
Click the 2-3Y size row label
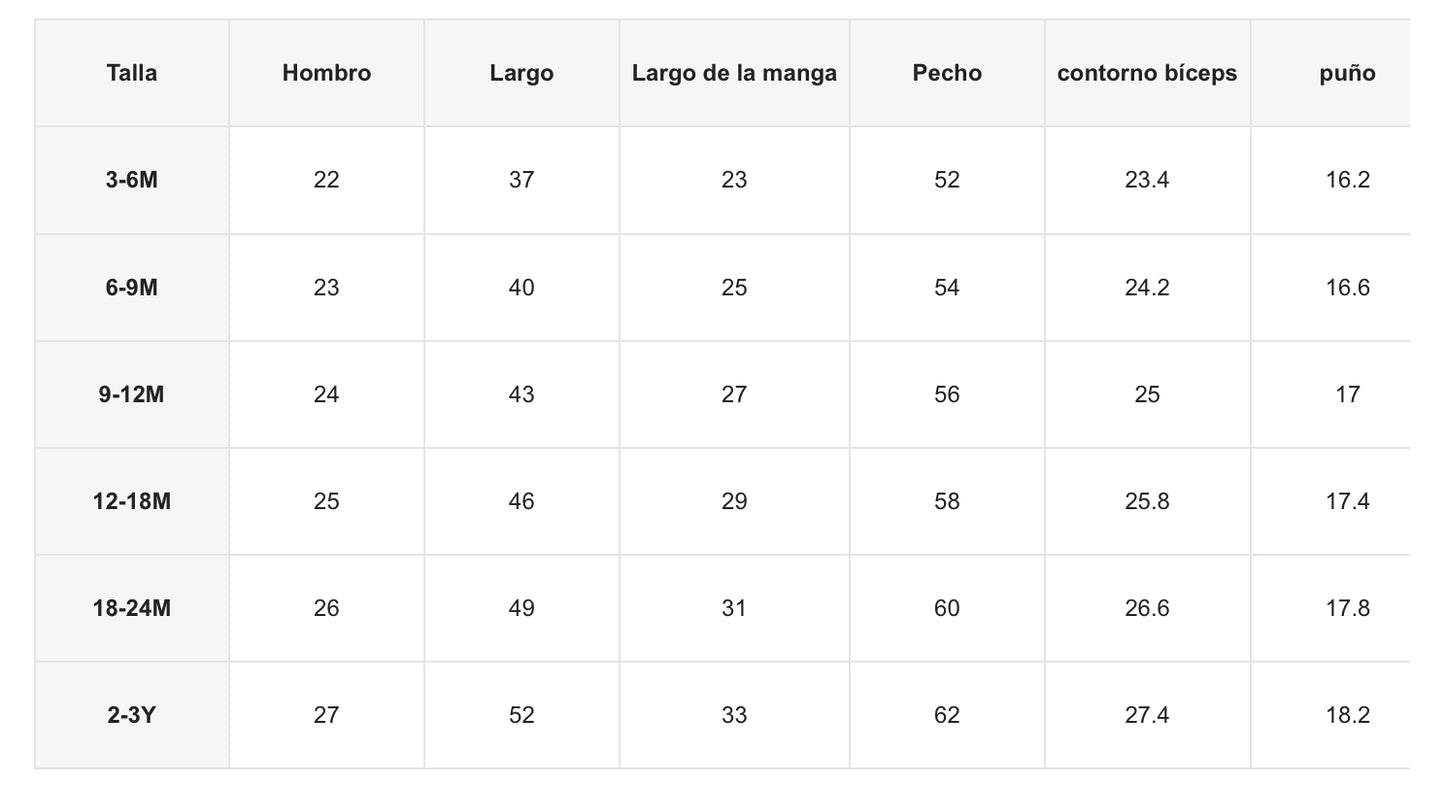point(132,715)
